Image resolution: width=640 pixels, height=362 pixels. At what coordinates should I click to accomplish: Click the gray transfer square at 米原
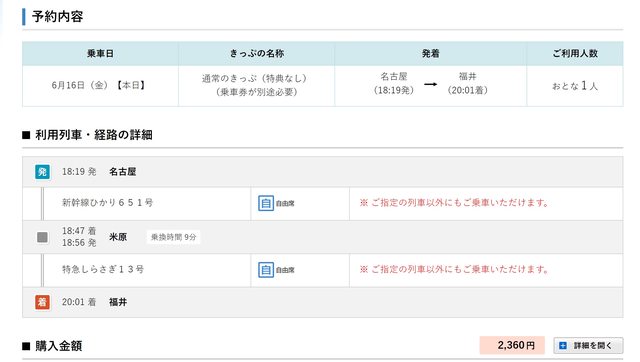pyautogui.click(x=42, y=237)
